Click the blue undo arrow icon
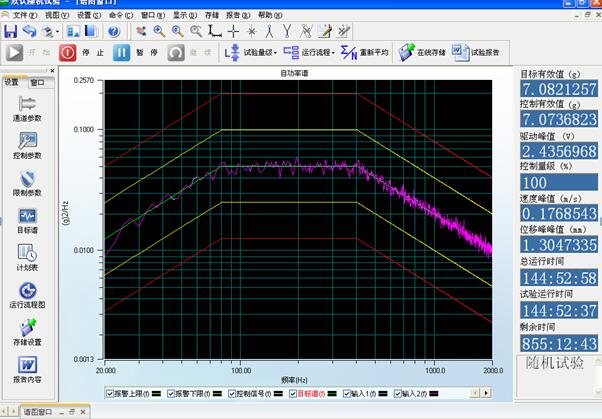 30,31
